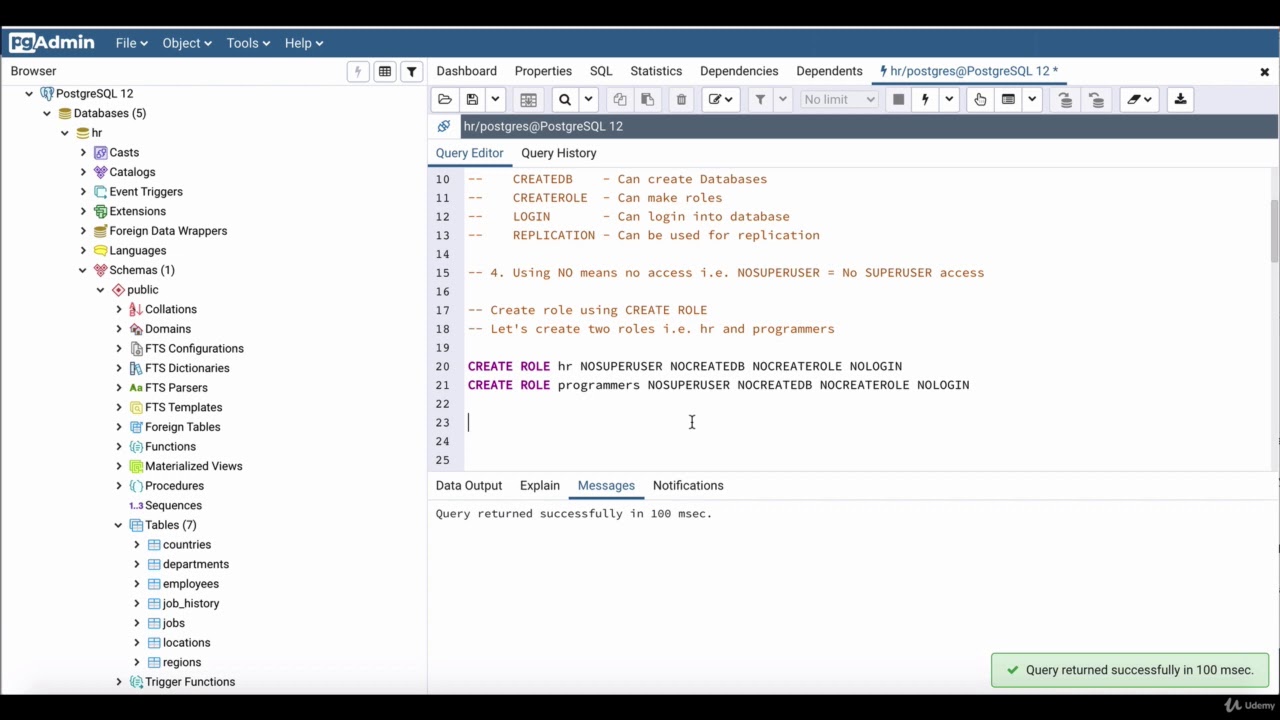Collapse the Tables (7) node
This screenshot has width=1280, height=720.
click(x=119, y=525)
